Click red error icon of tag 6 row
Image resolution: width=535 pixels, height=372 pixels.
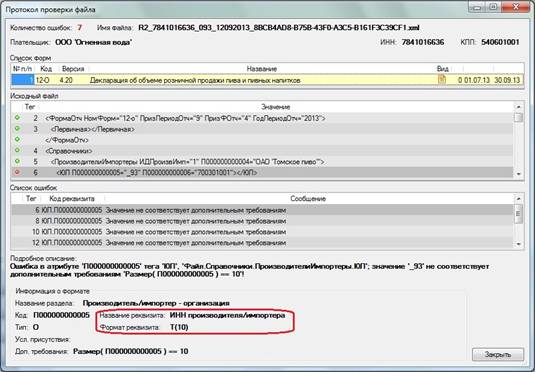coord(17,172)
